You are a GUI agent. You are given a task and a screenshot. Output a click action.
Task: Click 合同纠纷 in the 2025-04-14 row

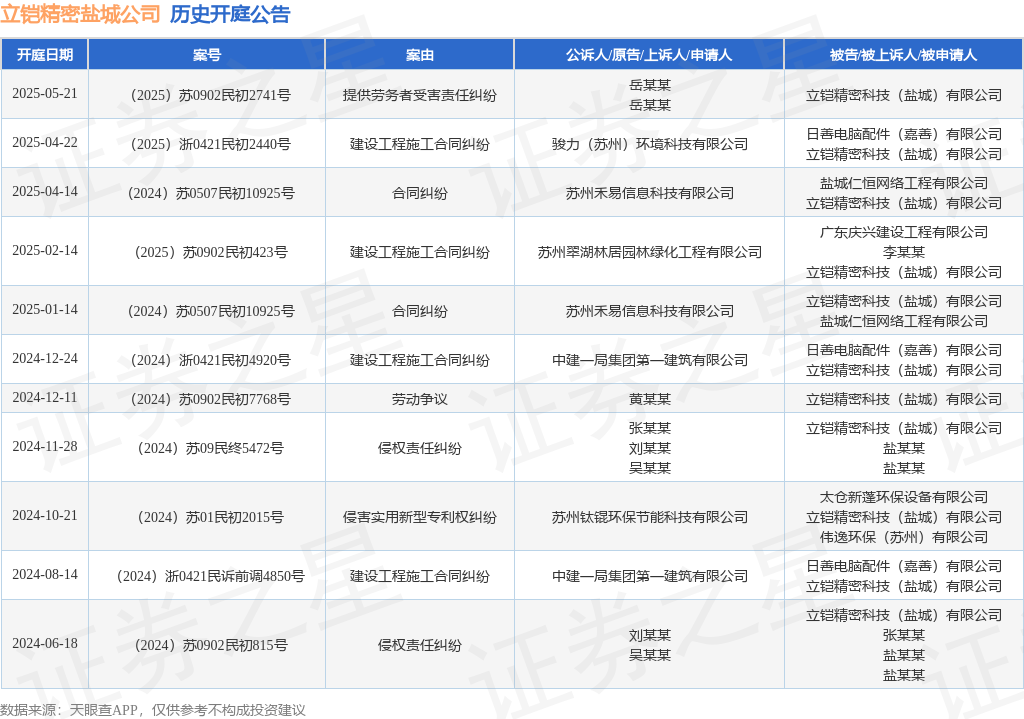tap(419, 193)
